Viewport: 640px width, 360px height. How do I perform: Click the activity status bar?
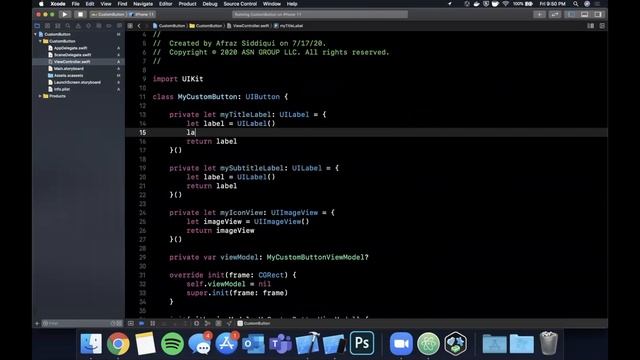[x=320, y=14]
